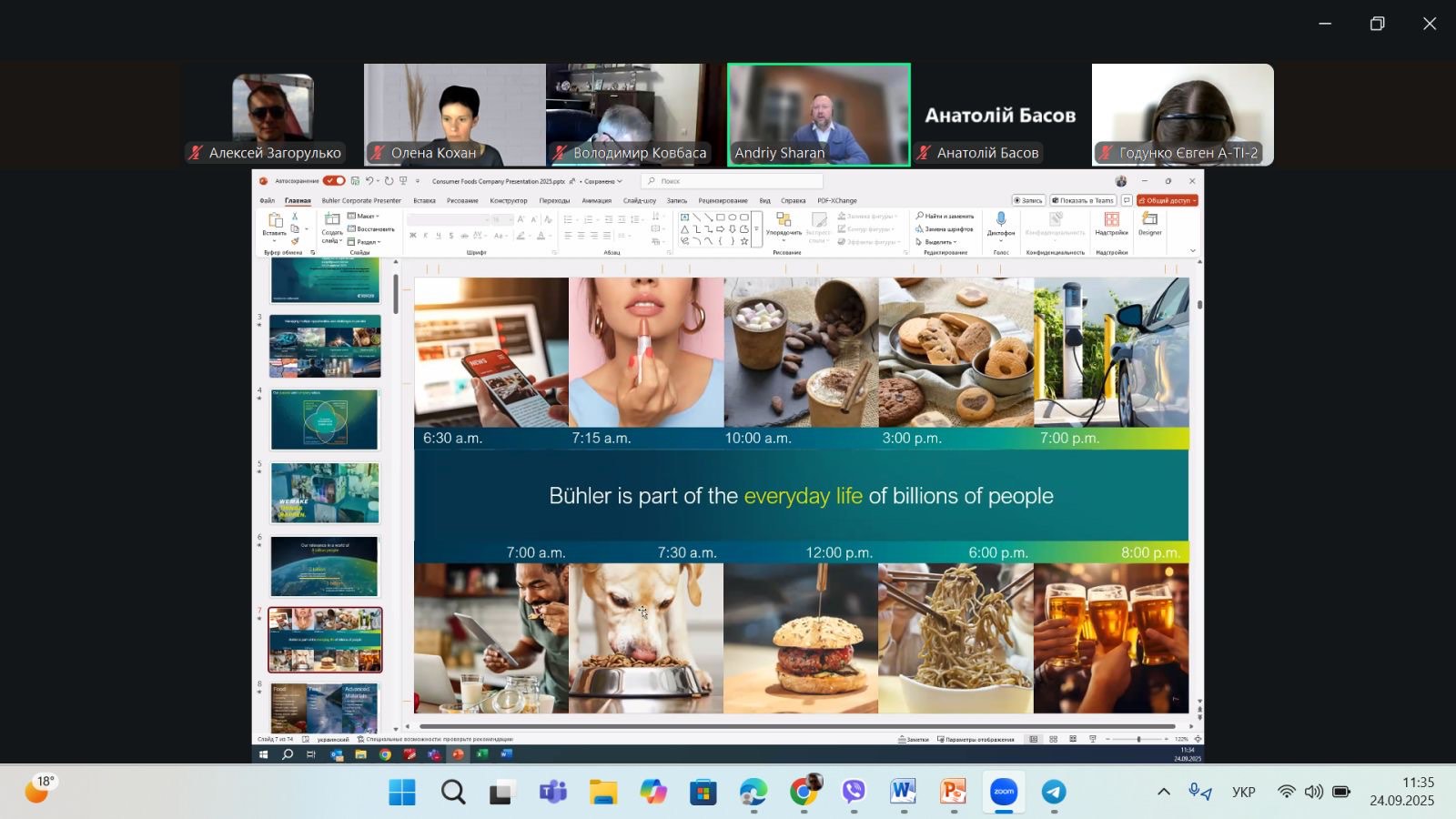1456x819 pixels.
Task: Click Олена Кохан participant video tile
Action: (x=455, y=115)
